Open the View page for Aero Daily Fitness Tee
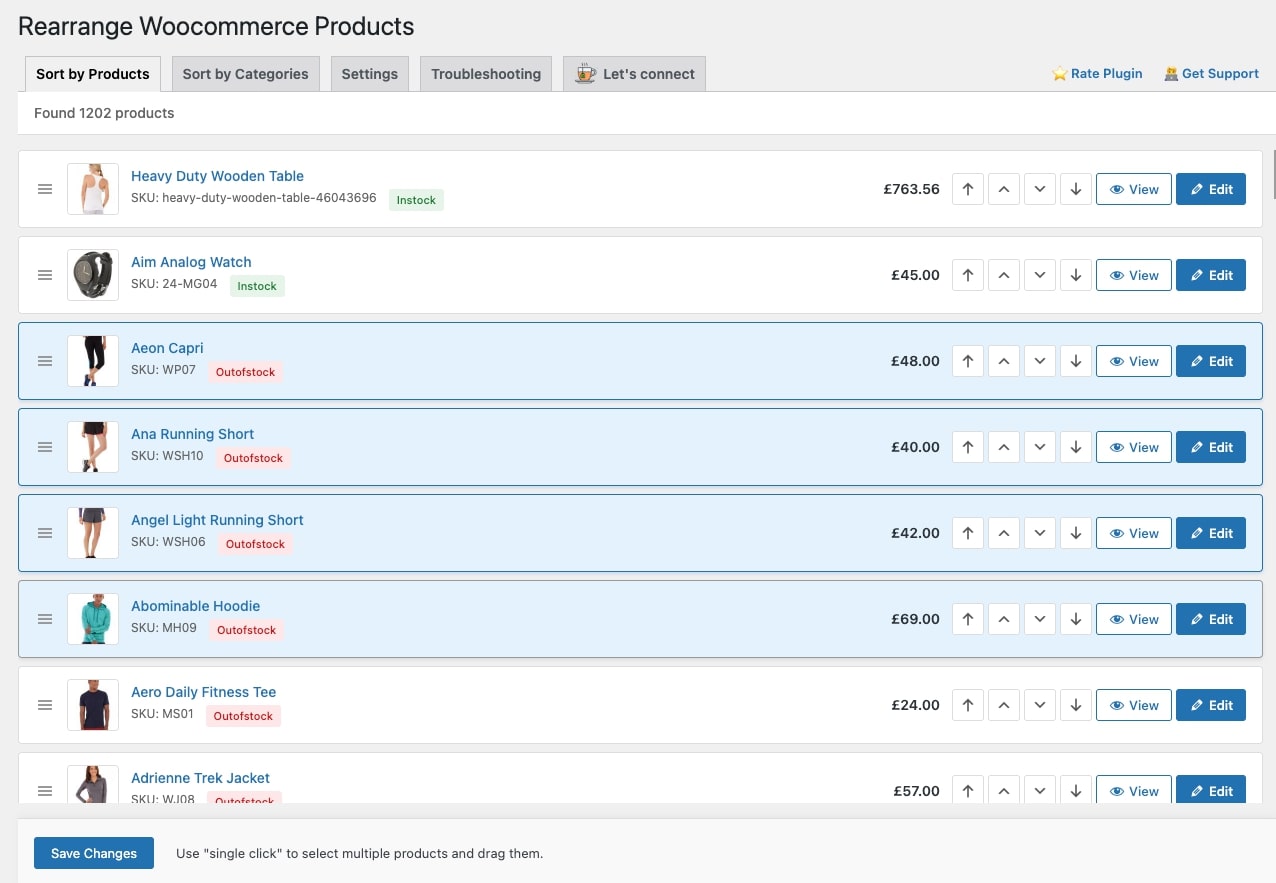This screenshot has height=883, width=1276. [x=1133, y=704]
